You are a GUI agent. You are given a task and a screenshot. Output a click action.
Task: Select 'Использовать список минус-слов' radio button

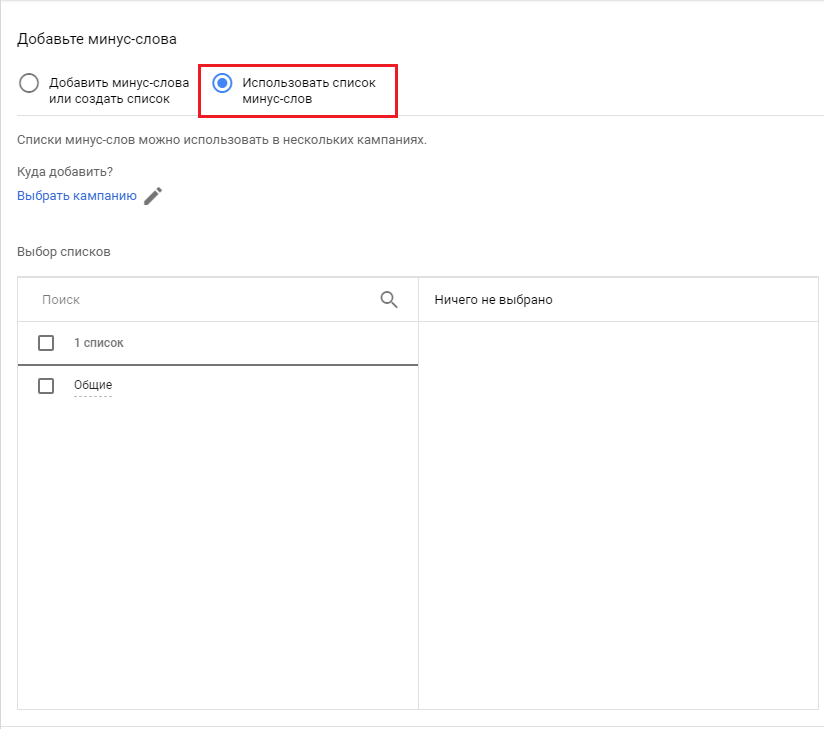click(x=222, y=83)
